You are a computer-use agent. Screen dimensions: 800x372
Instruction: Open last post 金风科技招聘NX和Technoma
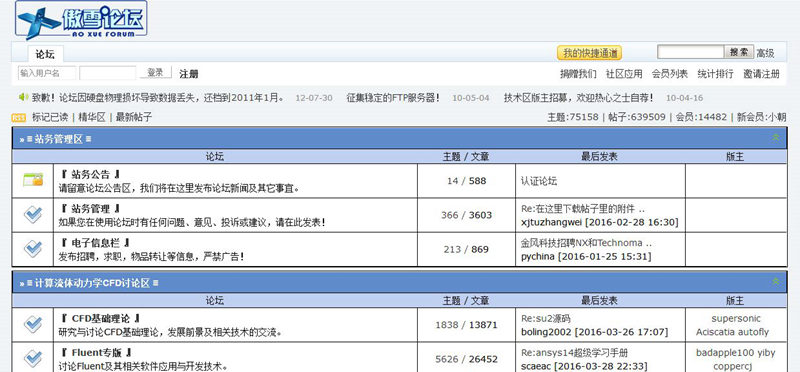(586, 243)
